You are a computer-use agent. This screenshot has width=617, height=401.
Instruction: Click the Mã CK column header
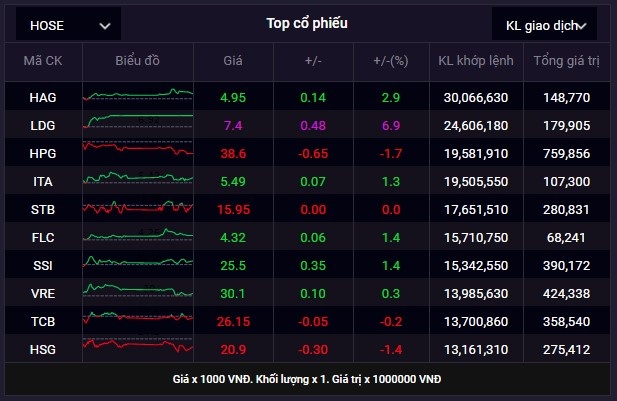tap(42, 61)
